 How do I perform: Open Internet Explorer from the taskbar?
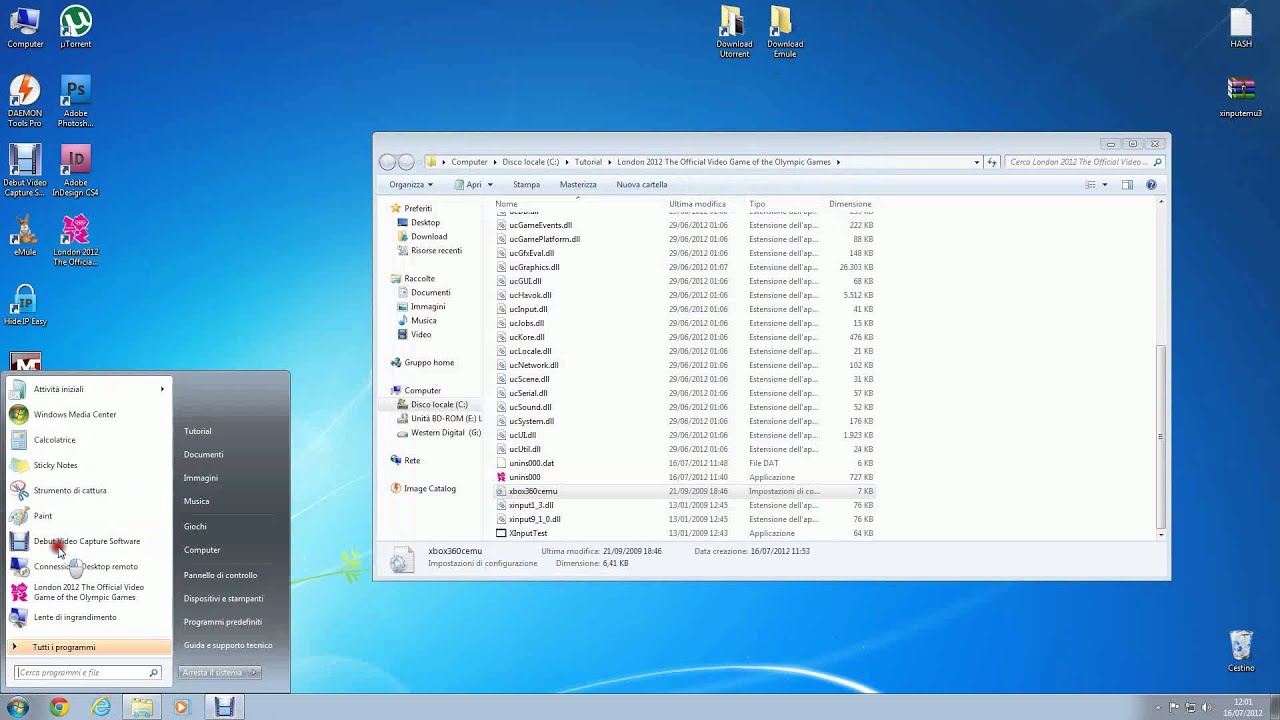click(101, 707)
